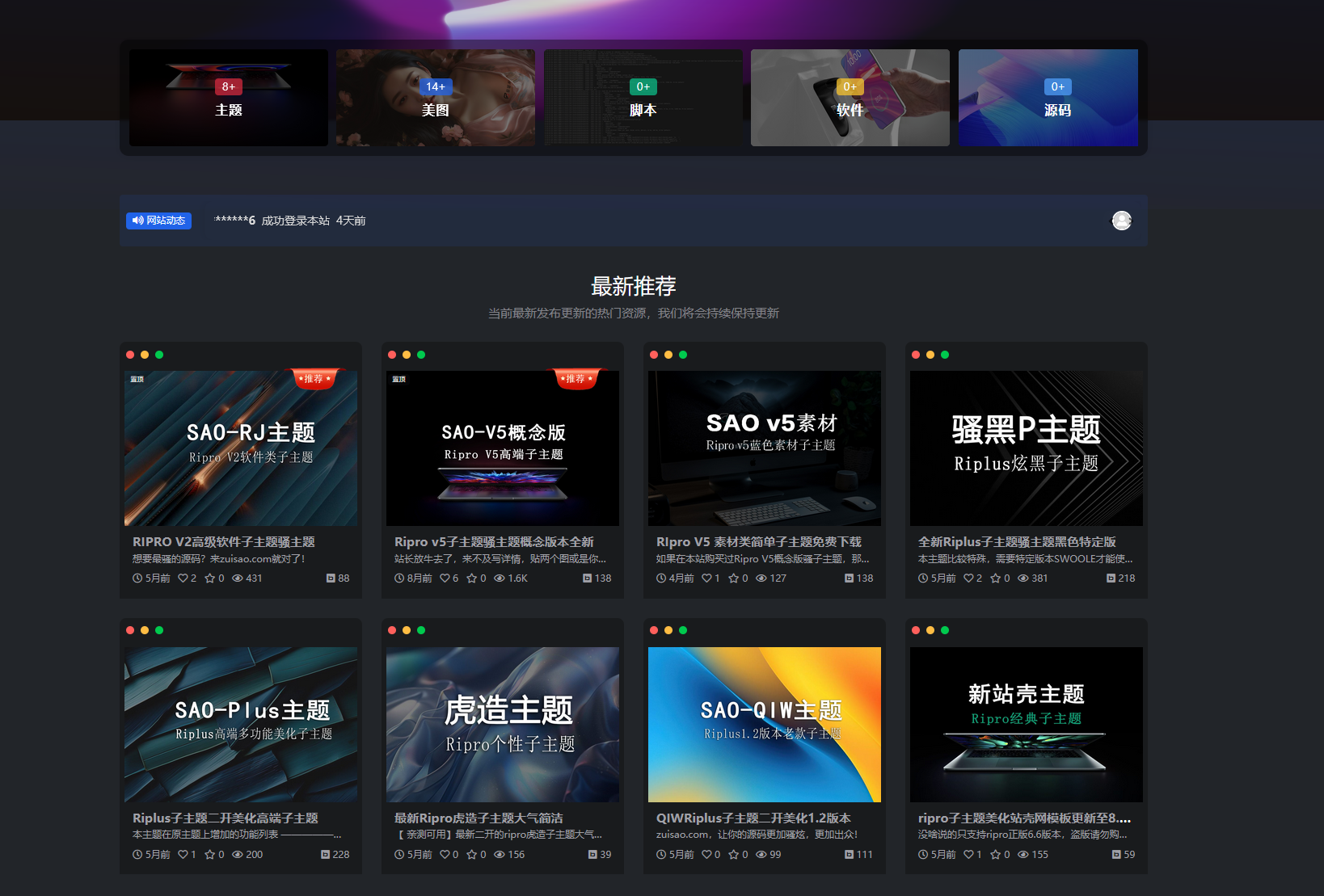Open RIPRO V2高级软件子主题 post title
The width and height of the screenshot is (1324, 896).
click(224, 542)
